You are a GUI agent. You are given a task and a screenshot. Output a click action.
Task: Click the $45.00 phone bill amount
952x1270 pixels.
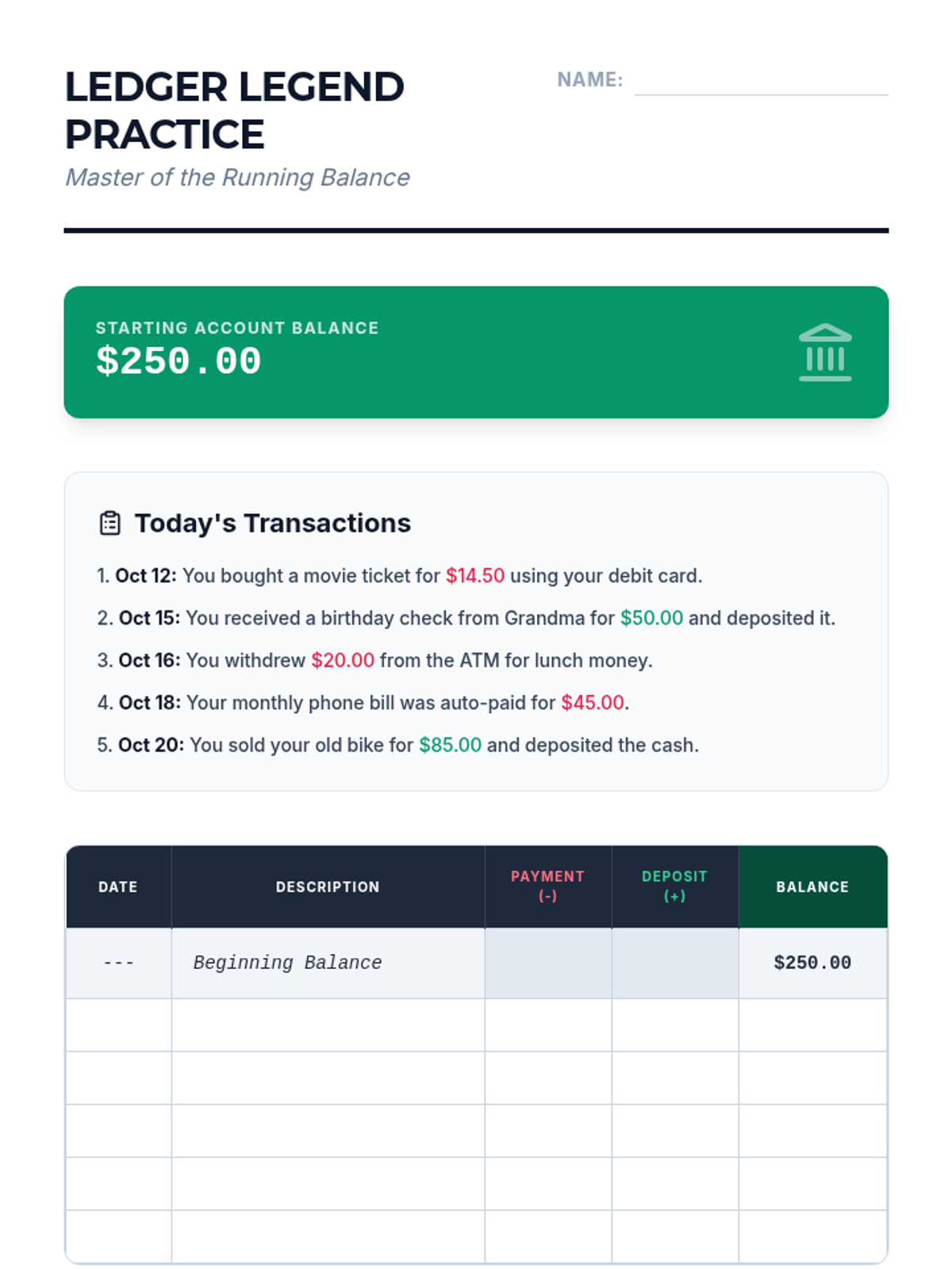593,702
